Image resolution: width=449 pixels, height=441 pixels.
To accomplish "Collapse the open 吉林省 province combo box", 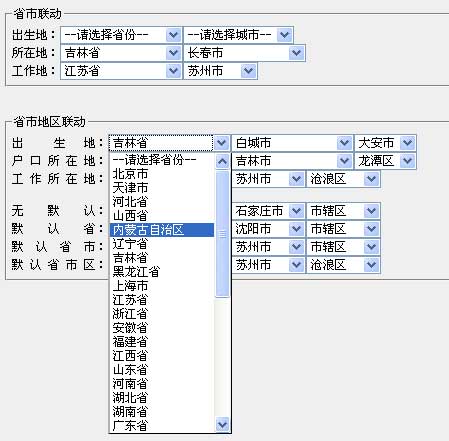I will [169, 143].
